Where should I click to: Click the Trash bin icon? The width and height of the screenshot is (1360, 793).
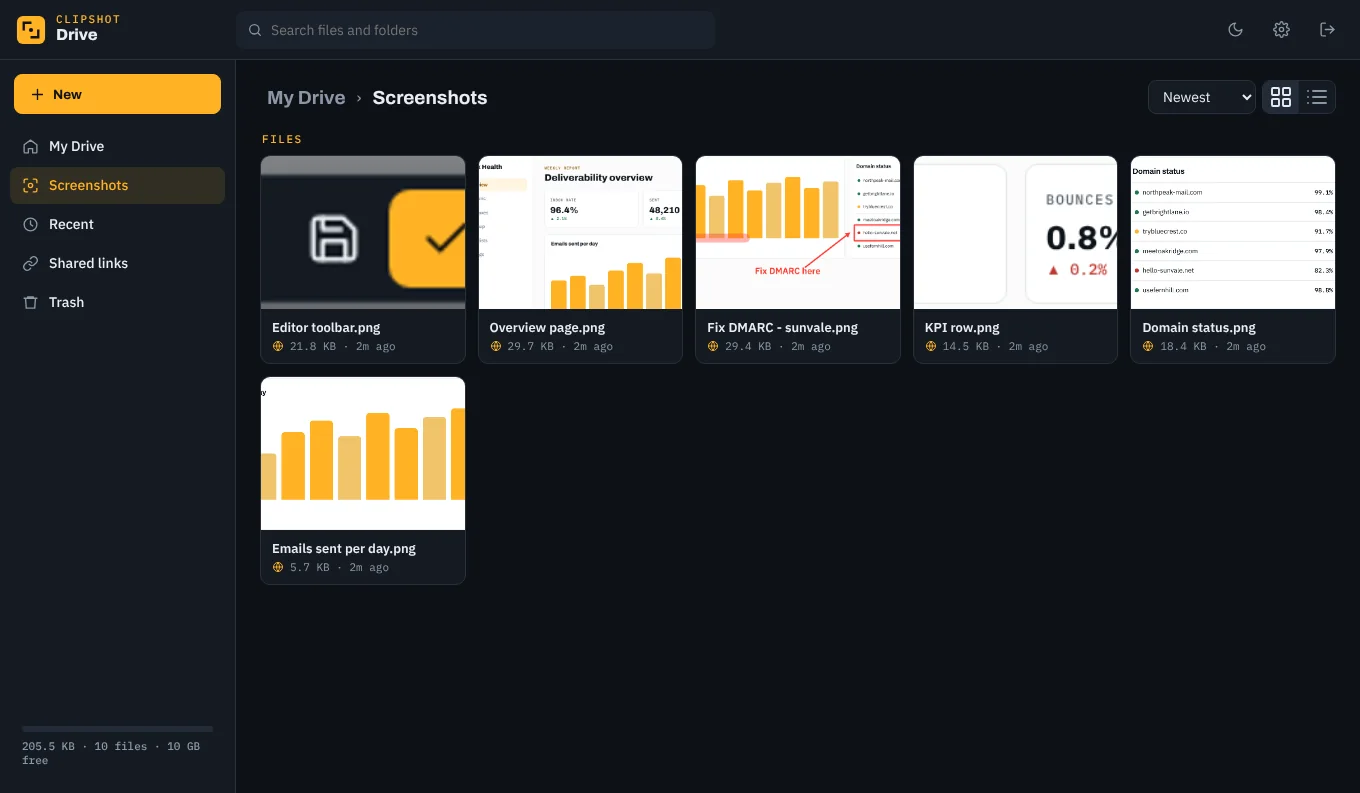31,302
